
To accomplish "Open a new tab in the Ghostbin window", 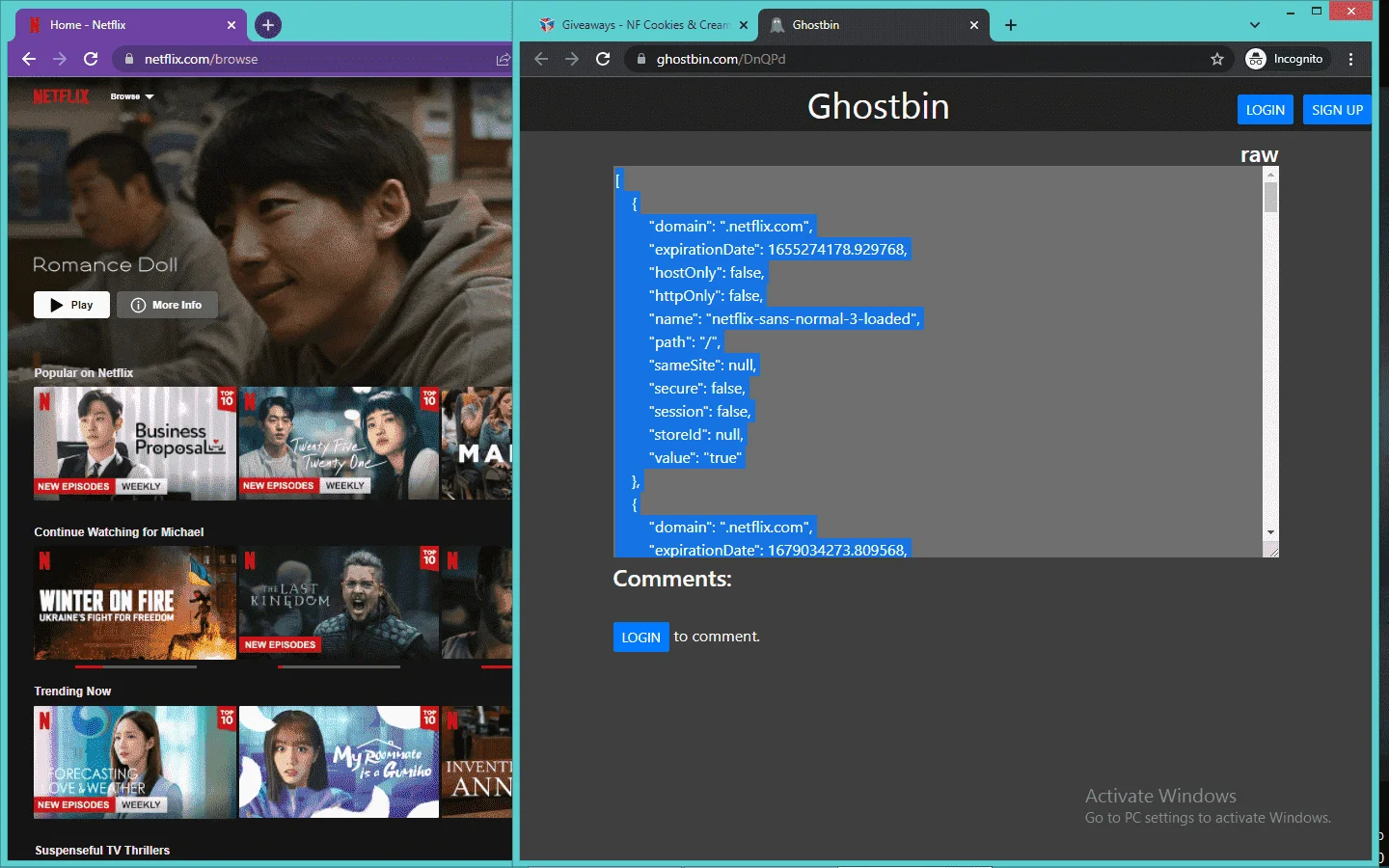I will [1011, 25].
